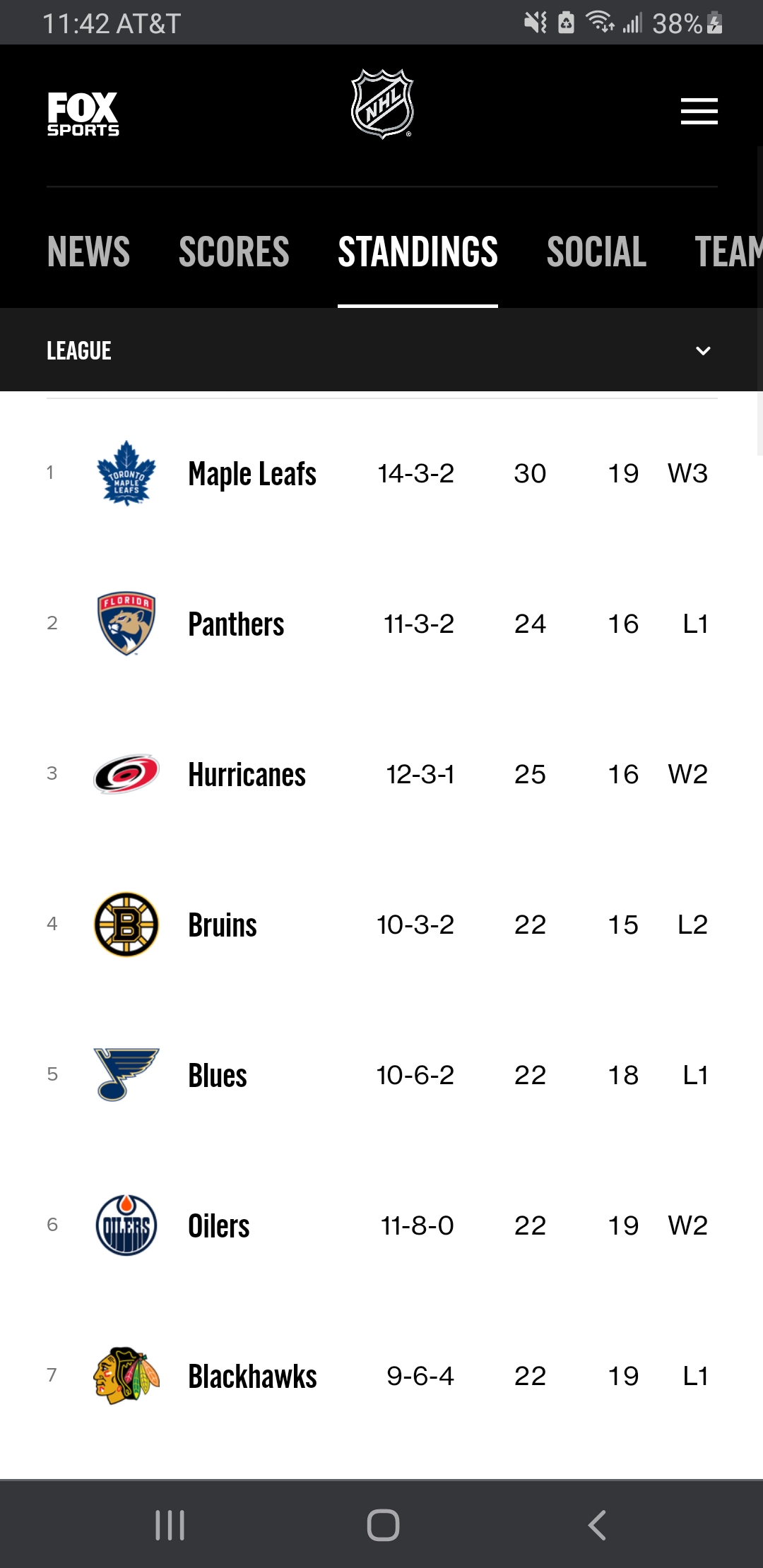Switch to the SCORES tab
This screenshot has width=763, height=1568.
tap(234, 251)
